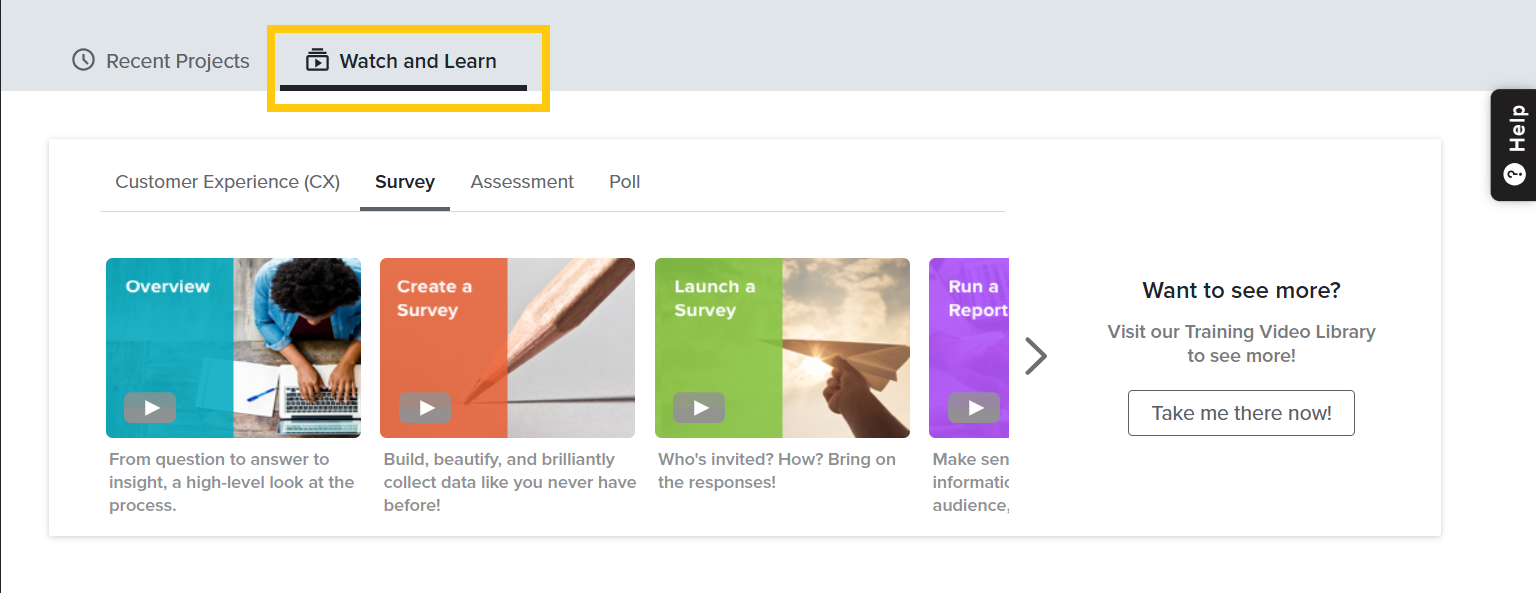Screen dimensions: 1536x593
Task: Open the Customer Experience (CX) tab
Action: point(228,182)
